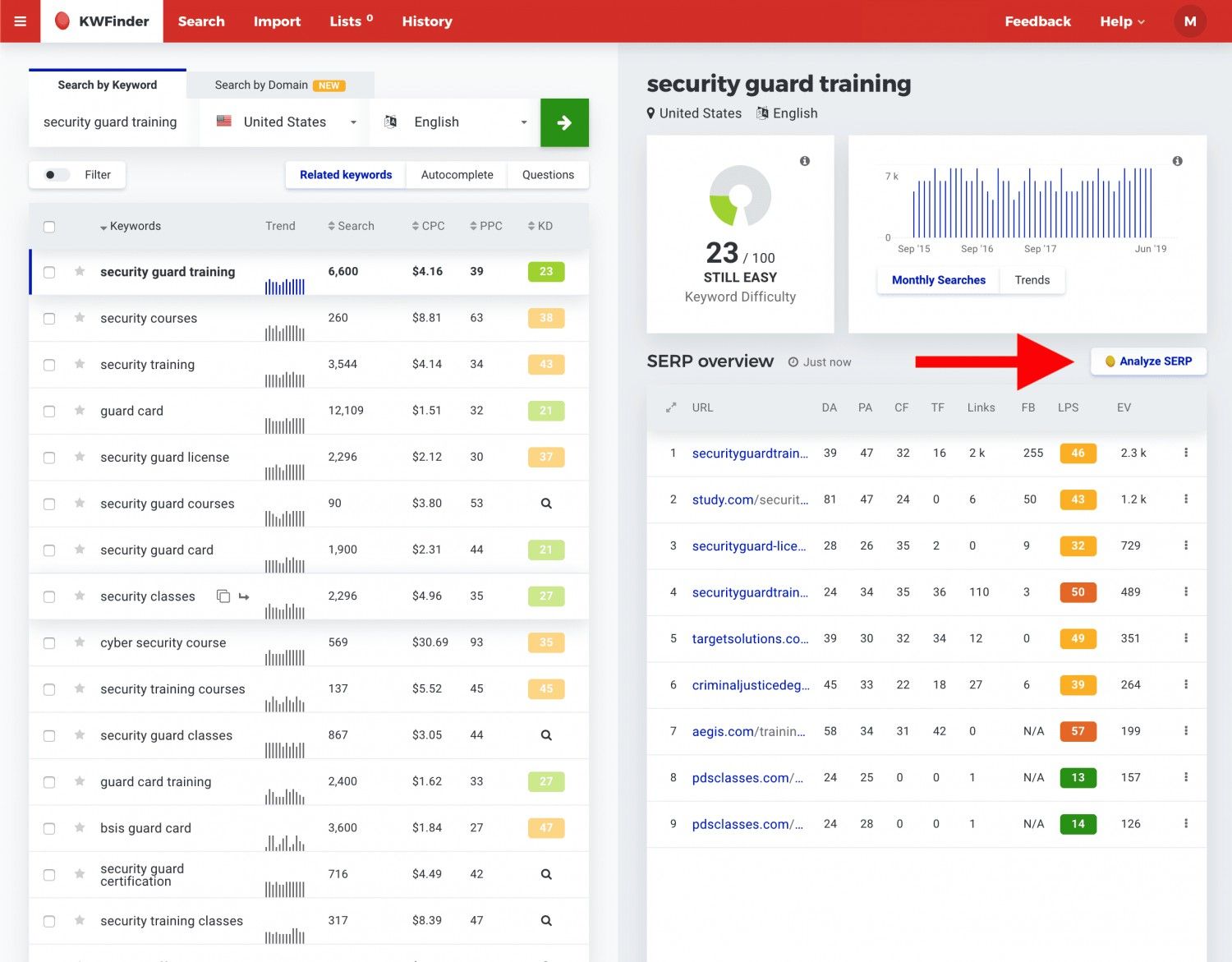Load KD for security guard classes
Image resolution: width=1232 pixels, height=962 pixels.
[546, 735]
